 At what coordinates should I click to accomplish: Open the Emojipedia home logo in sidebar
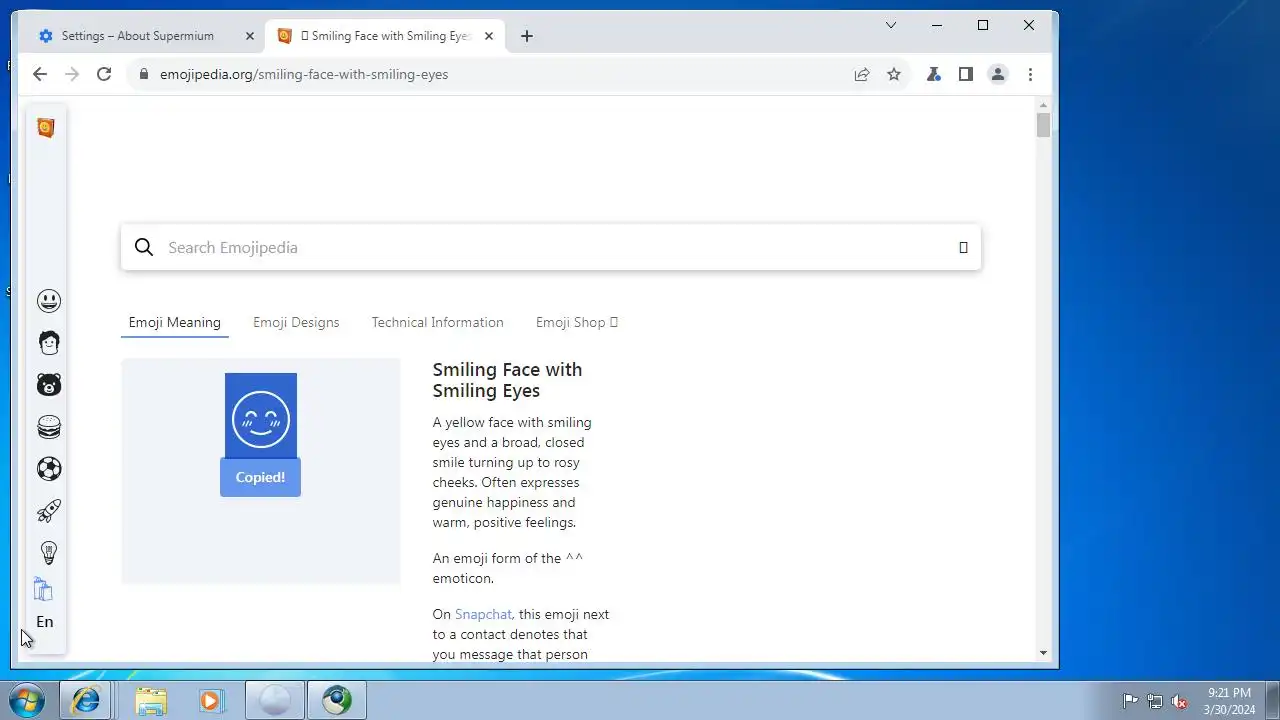pos(45,128)
